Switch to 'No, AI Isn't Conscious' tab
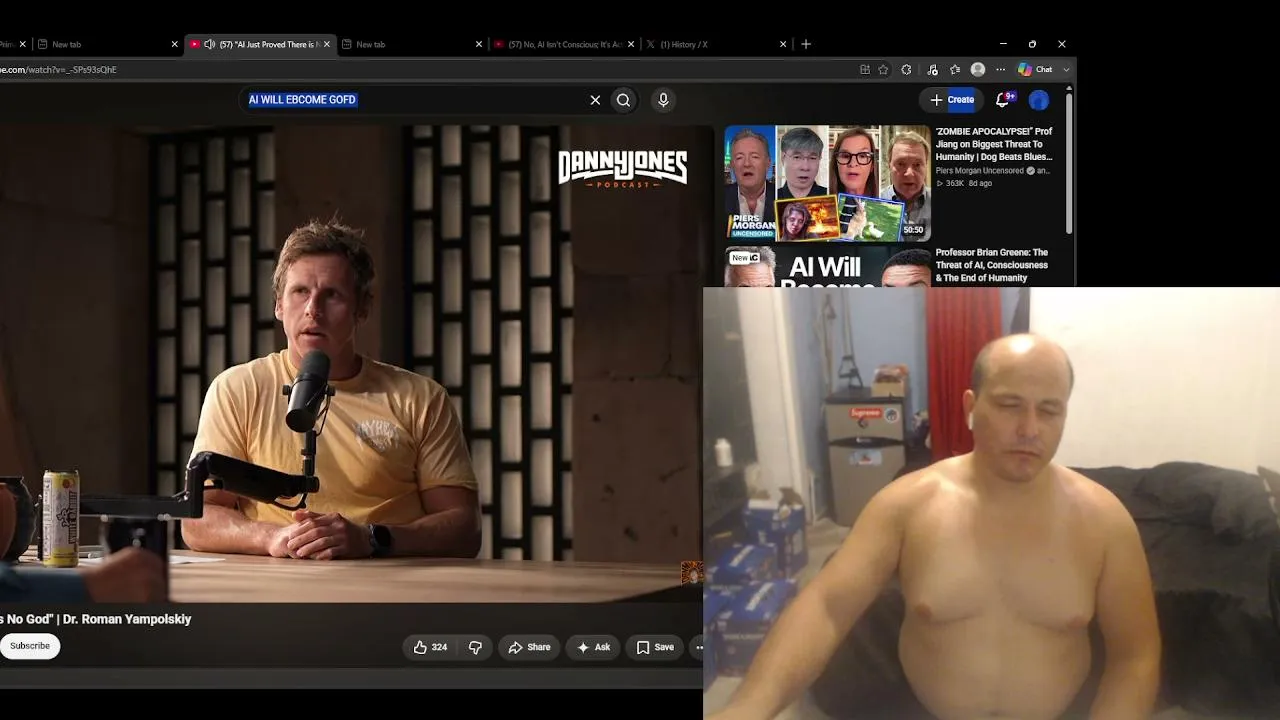Screen dimensions: 1280x720 pos(565,44)
